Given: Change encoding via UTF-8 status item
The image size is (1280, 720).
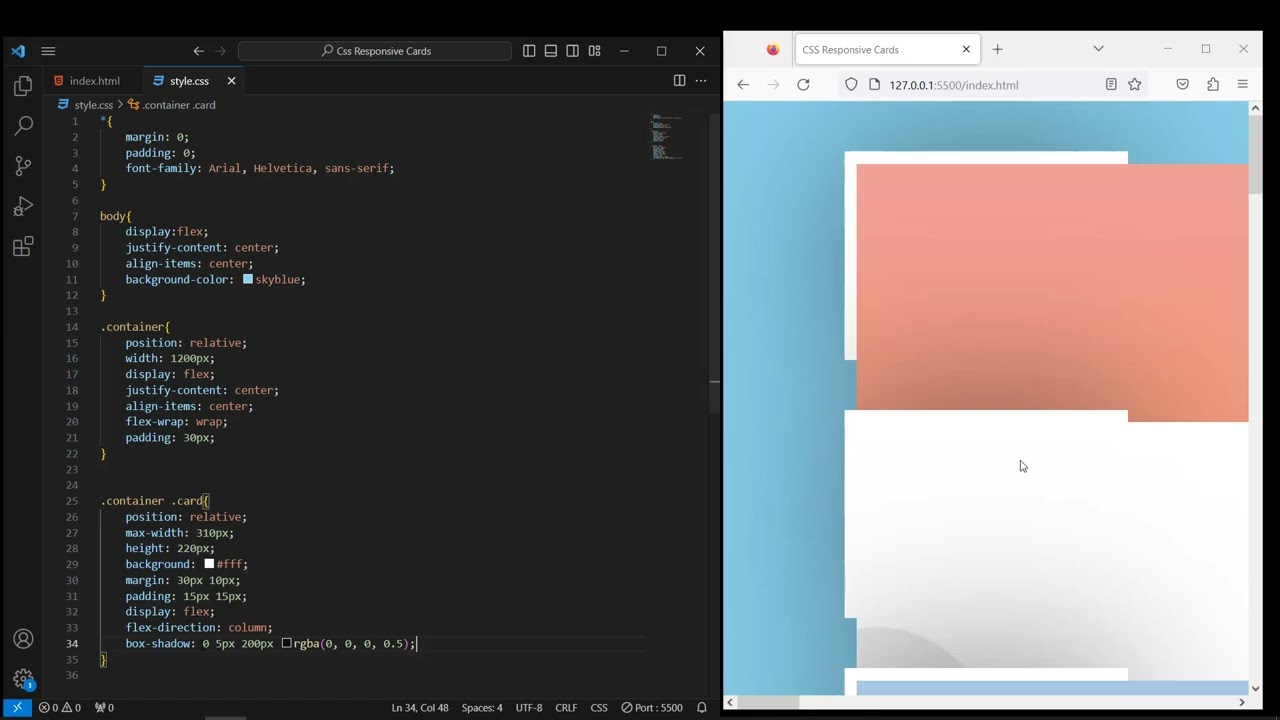Looking at the screenshot, I should tap(529, 707).
